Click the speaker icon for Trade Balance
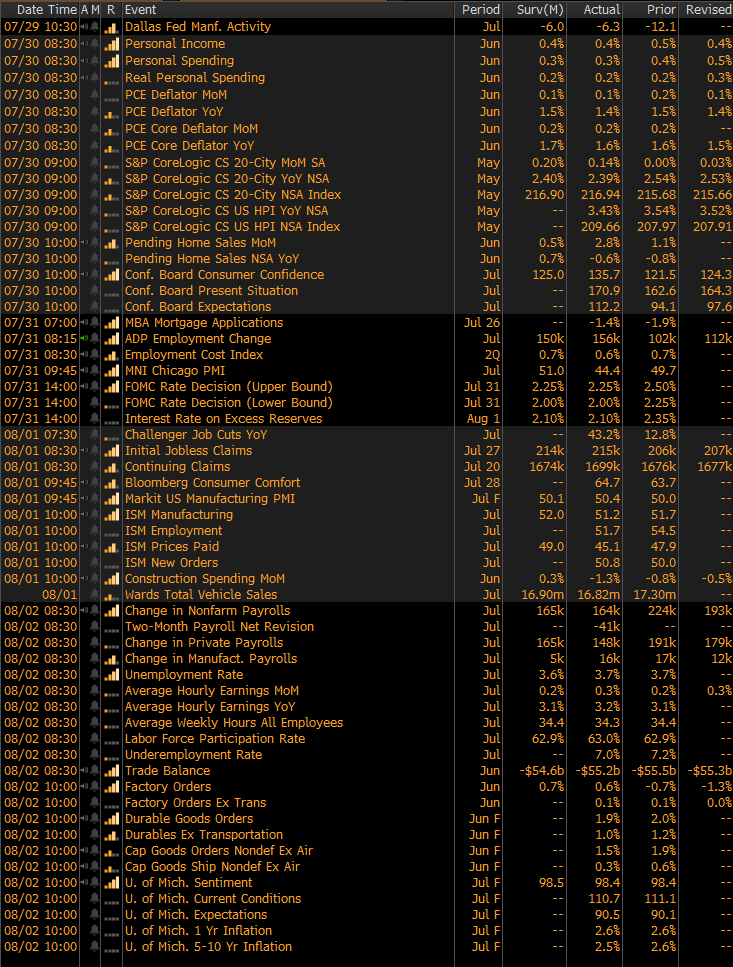 tap(83, 771)
